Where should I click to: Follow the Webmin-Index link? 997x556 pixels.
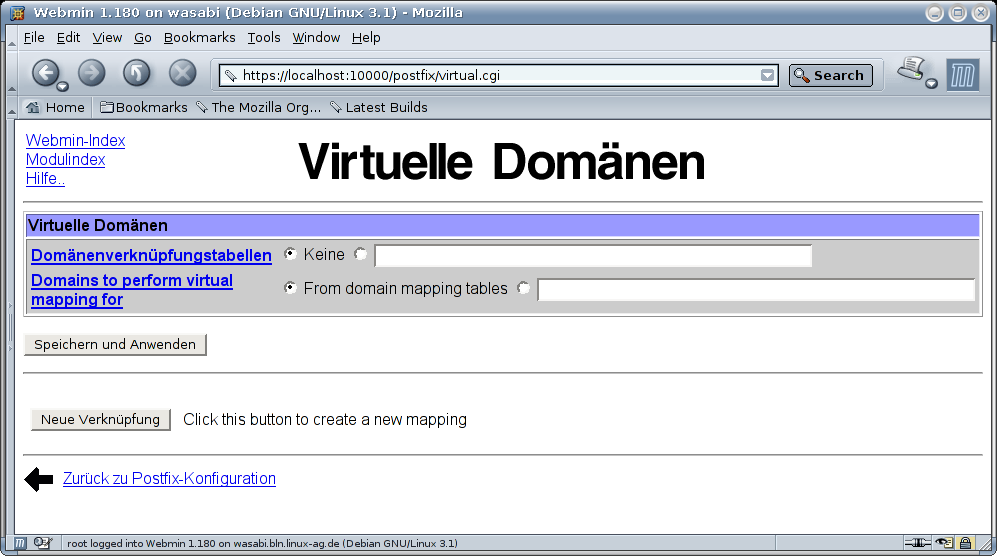tap(75, 141)
